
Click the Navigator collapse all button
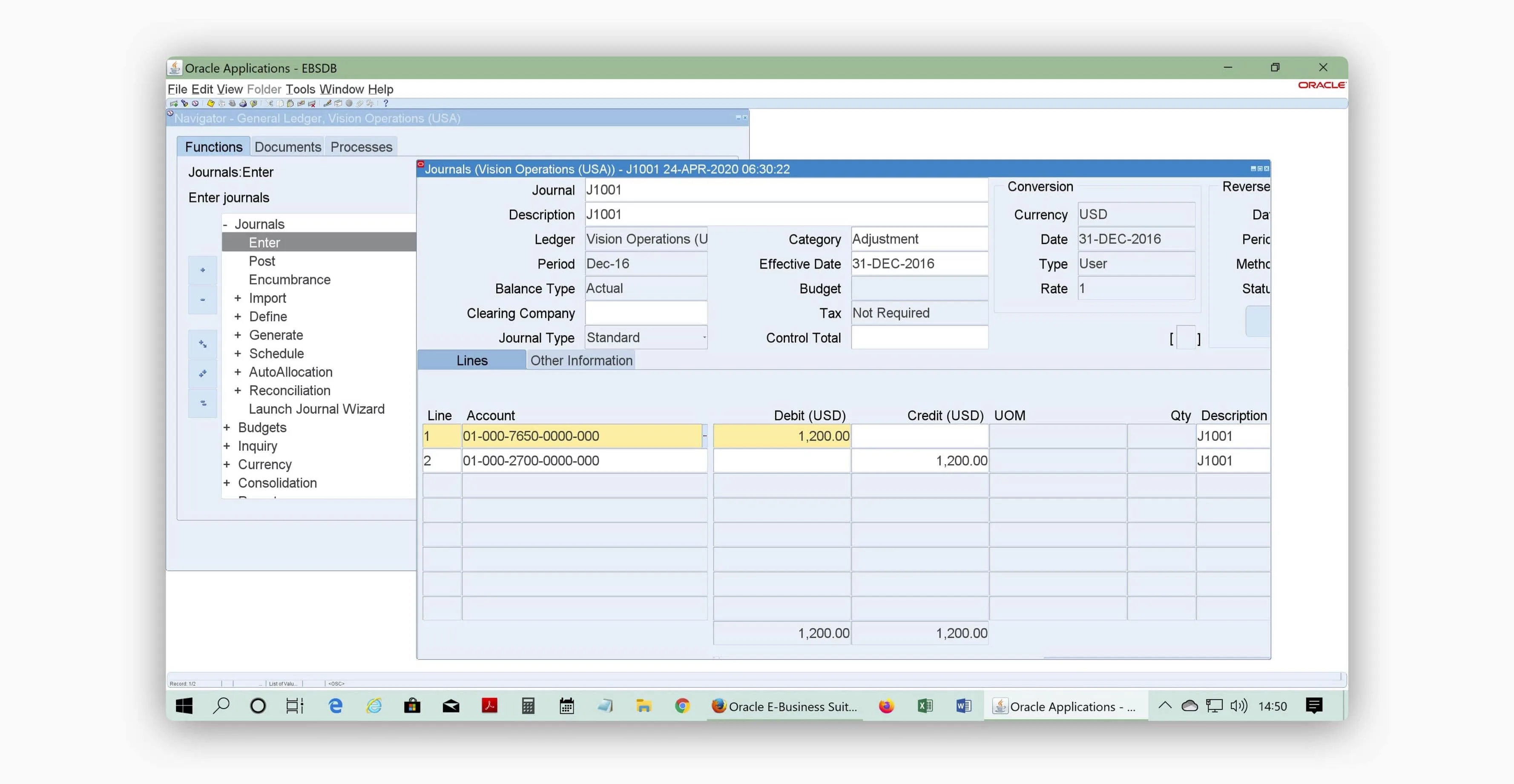[x=203, y=403]
